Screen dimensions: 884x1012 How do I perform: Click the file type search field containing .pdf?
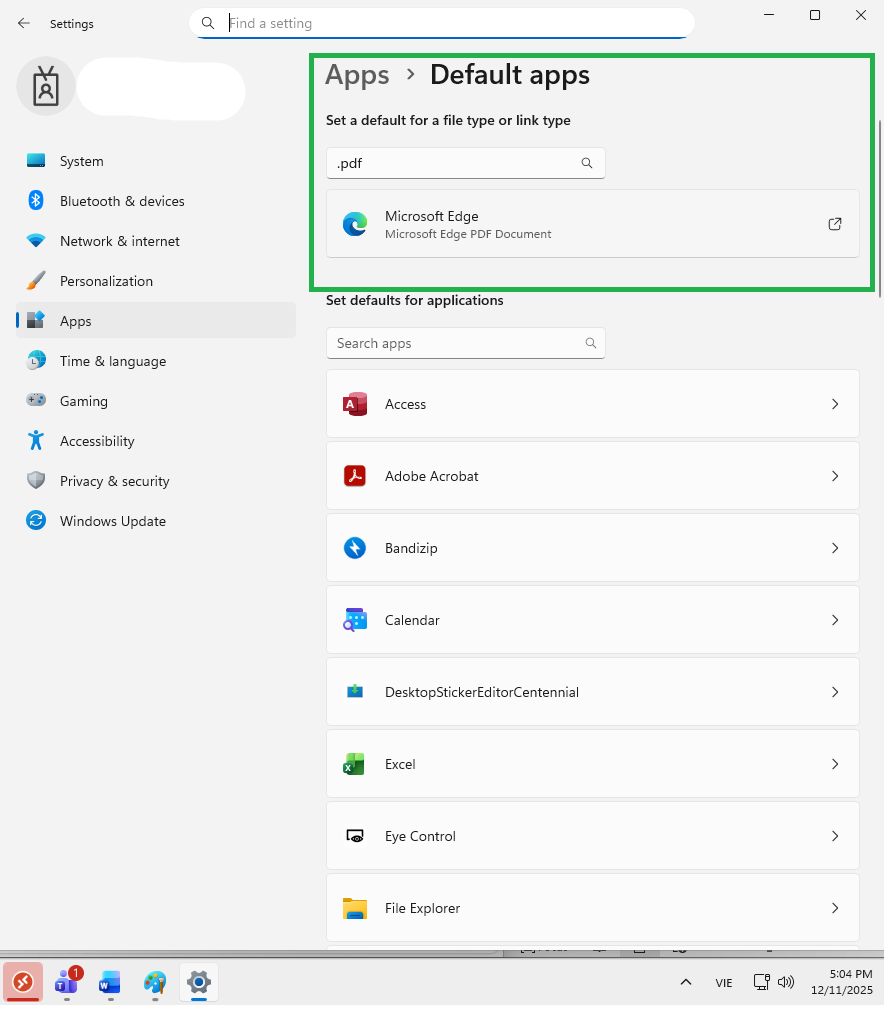point(465,163)
